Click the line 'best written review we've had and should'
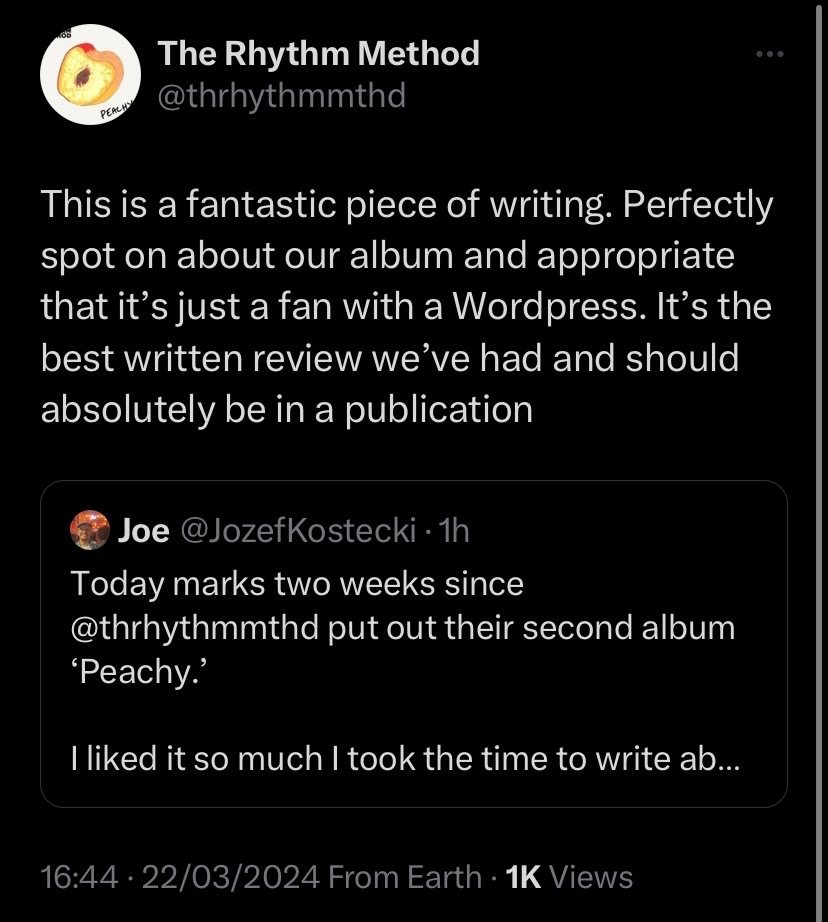The width and height of the screenshot is (828, 922). 389,358
